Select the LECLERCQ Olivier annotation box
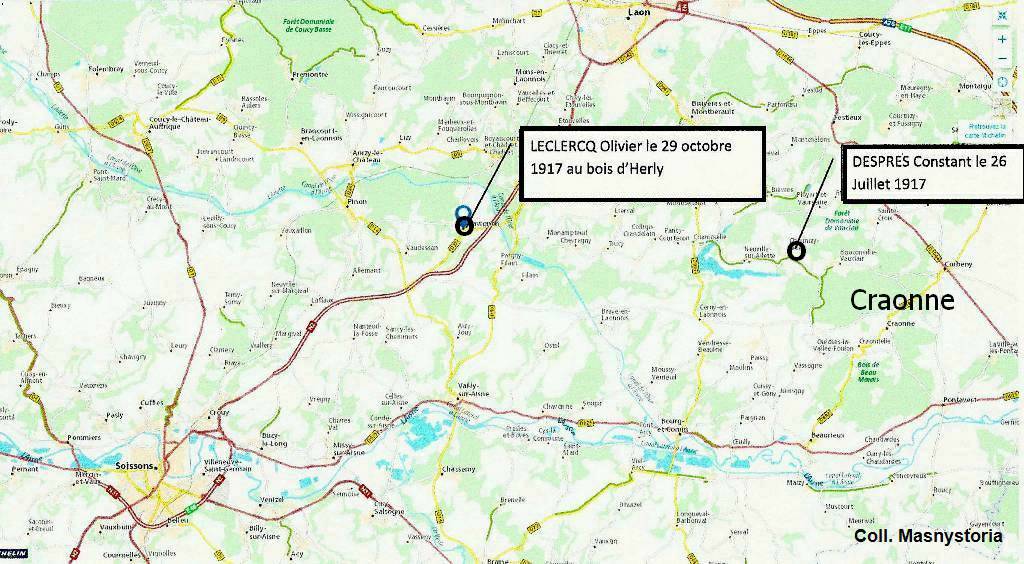The height and width of the screenshot is (564, 1024). coord(643,163)
